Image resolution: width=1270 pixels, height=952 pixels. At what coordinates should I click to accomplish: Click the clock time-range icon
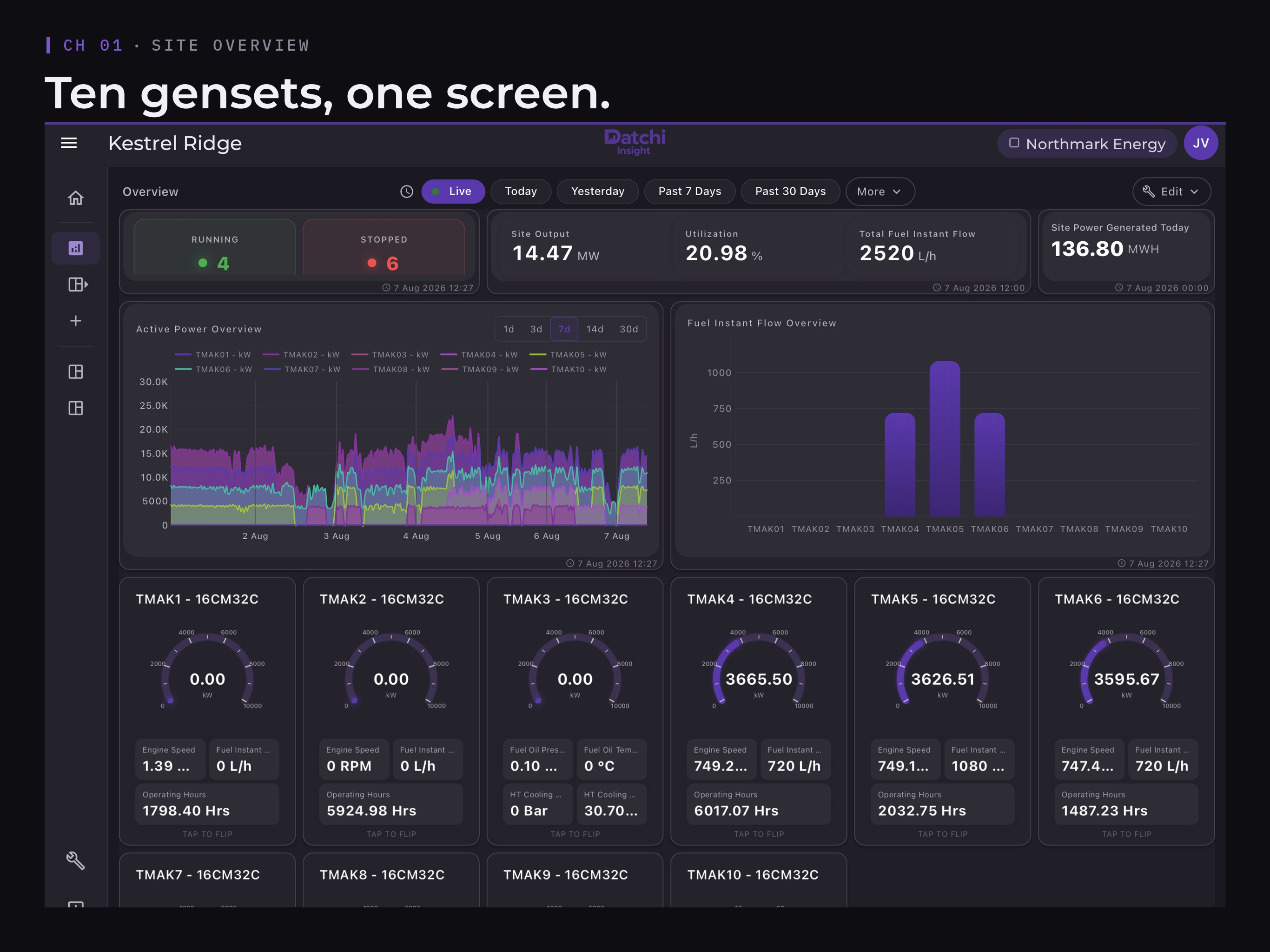tap(406, 191)
